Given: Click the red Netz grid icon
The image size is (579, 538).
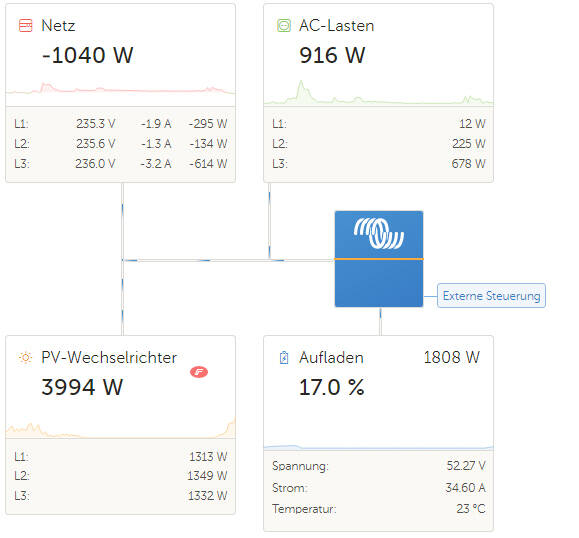Looking at the screenshot, I should coord(25,25).
